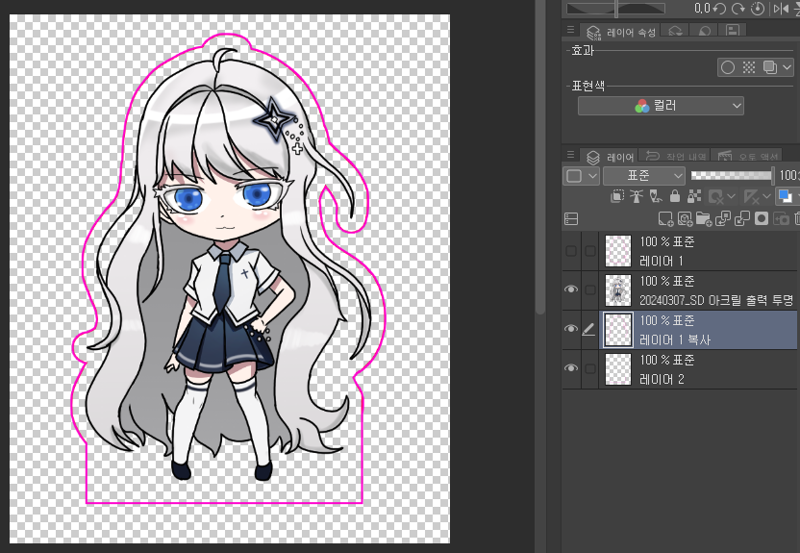The width and height of the screenshot is (800, 553).
Task: Toggle edit box on 레이어 2 row
Action: pyautogui.click(x=590, y=368)
